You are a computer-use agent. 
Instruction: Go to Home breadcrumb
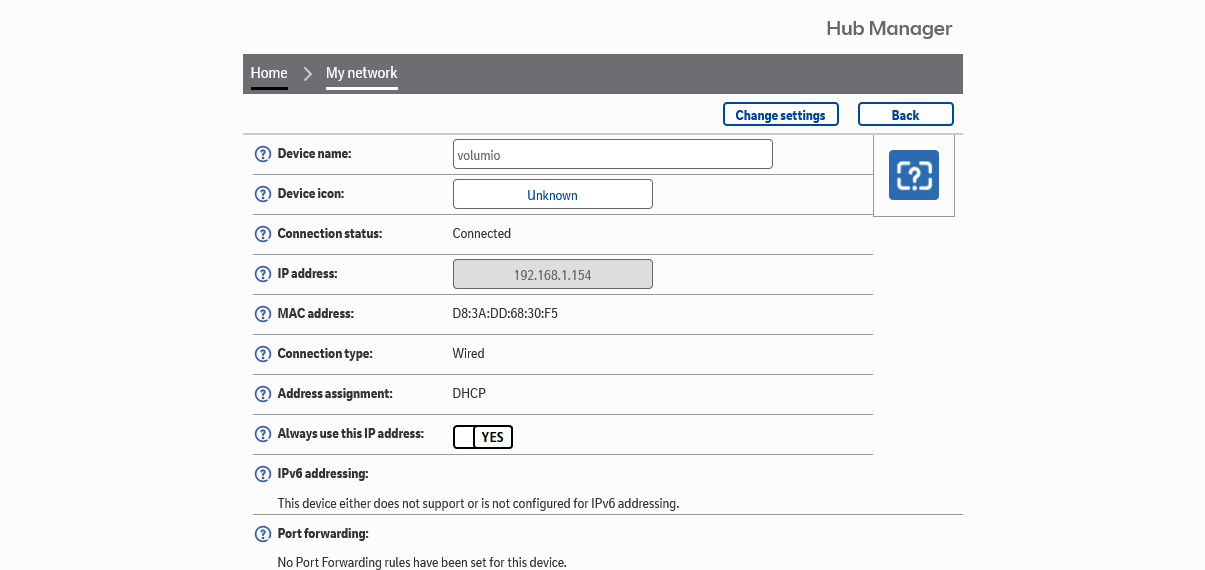pyautogui.click(x=269, y=73)
